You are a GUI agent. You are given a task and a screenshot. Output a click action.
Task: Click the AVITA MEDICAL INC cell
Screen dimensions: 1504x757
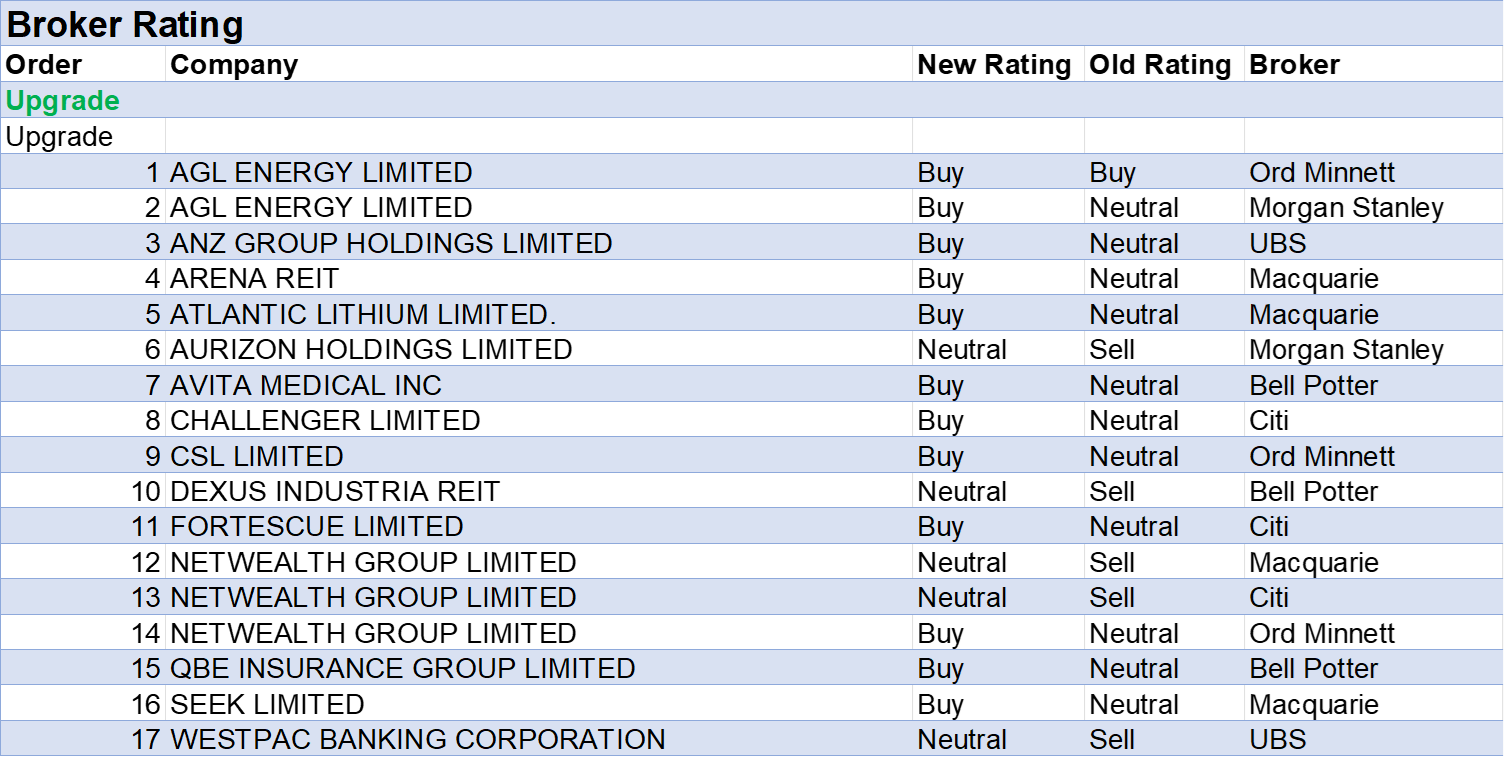[x=306, y=385]
